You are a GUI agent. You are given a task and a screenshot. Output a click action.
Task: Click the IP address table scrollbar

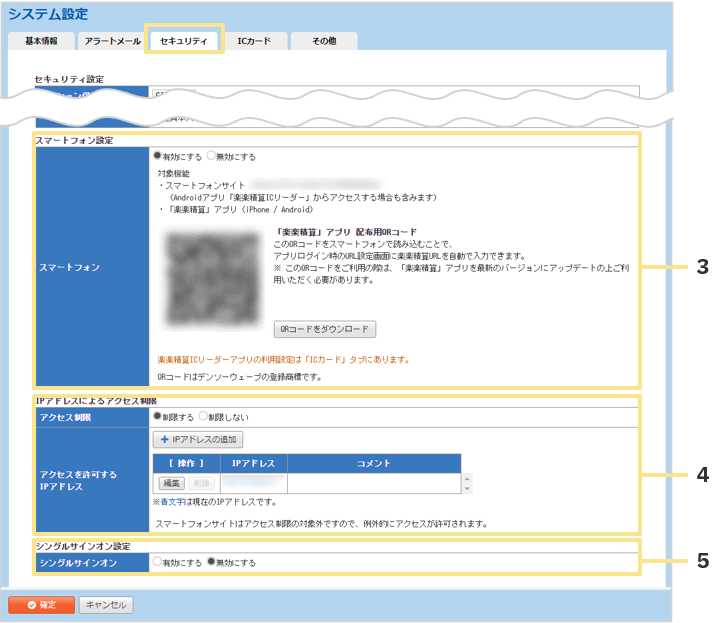(465, 483)
